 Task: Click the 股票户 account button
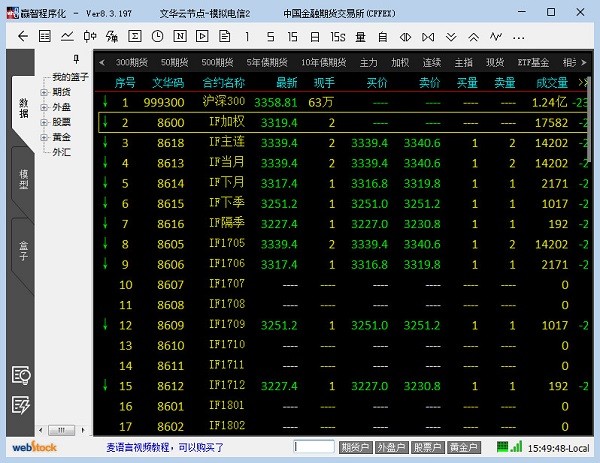click(x=427, y=447)
